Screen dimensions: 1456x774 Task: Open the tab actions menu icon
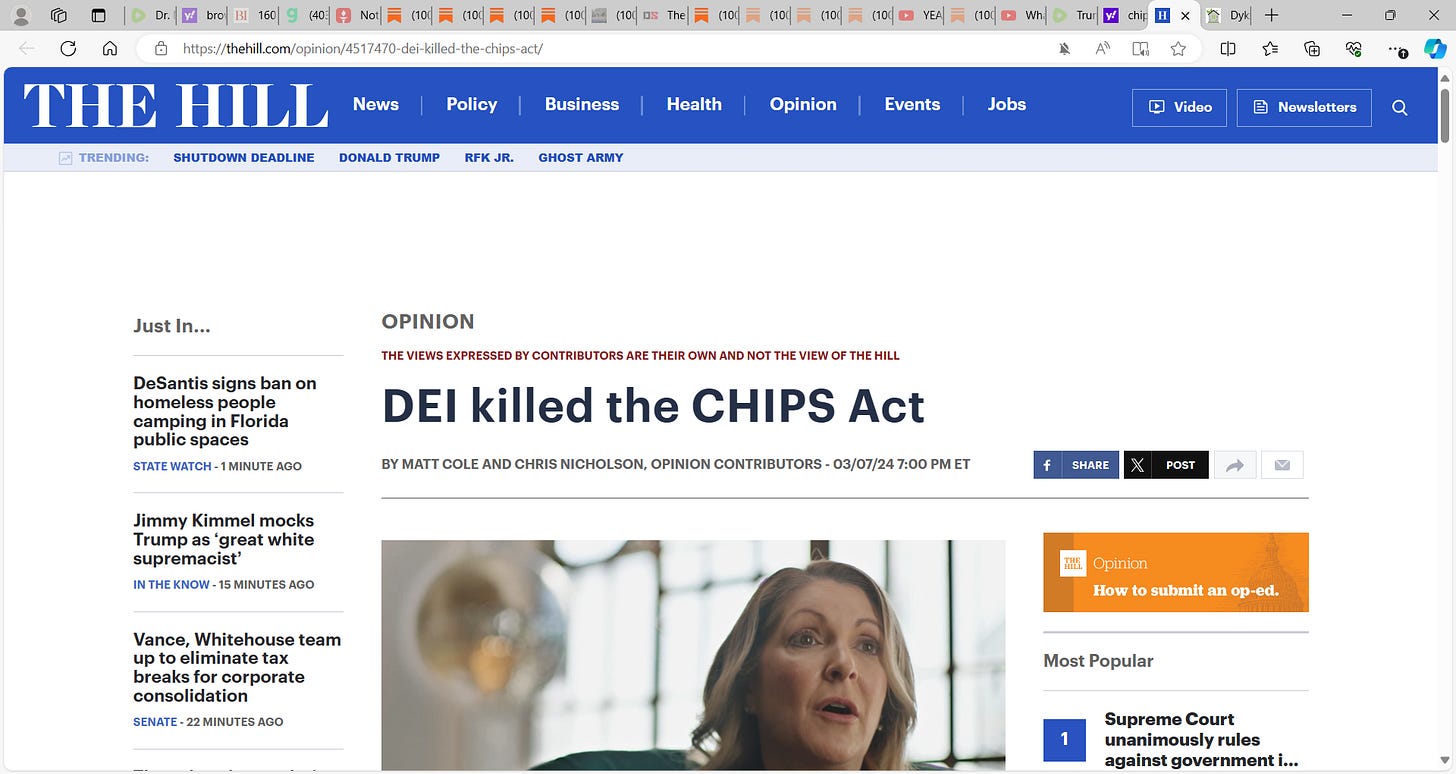(x=97, y=15)
